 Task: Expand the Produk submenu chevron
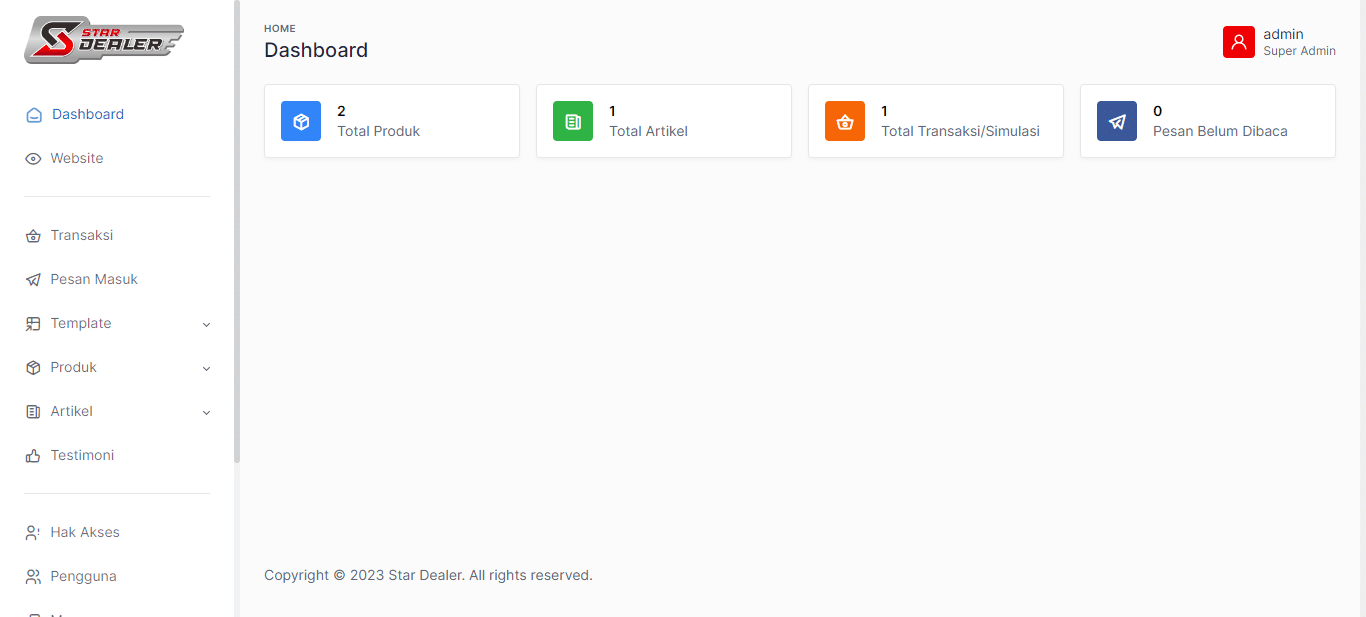tap(207, 368)
